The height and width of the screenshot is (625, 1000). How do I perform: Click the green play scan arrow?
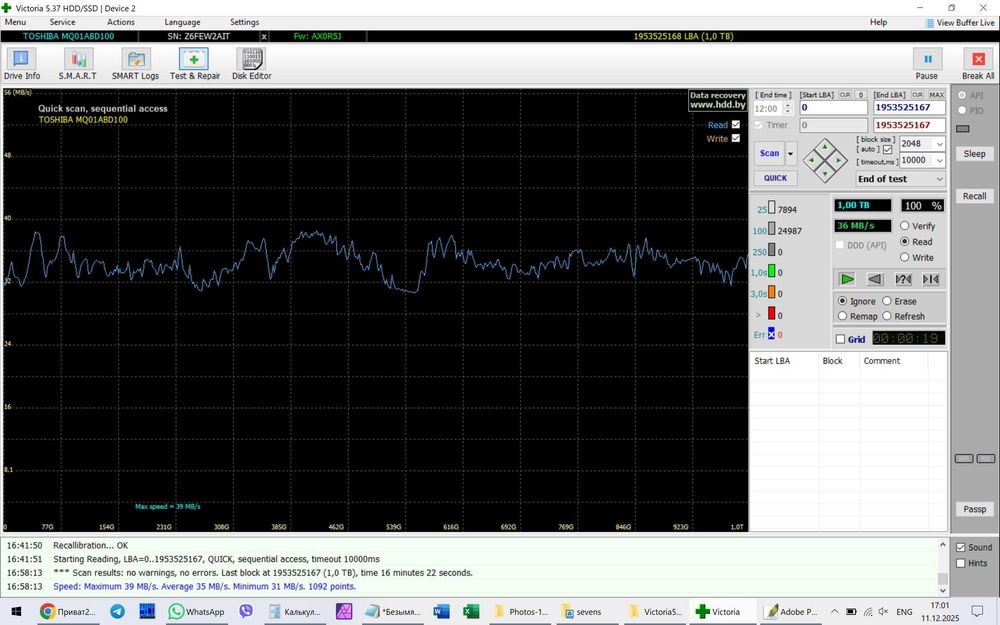[x=847, y=279]
